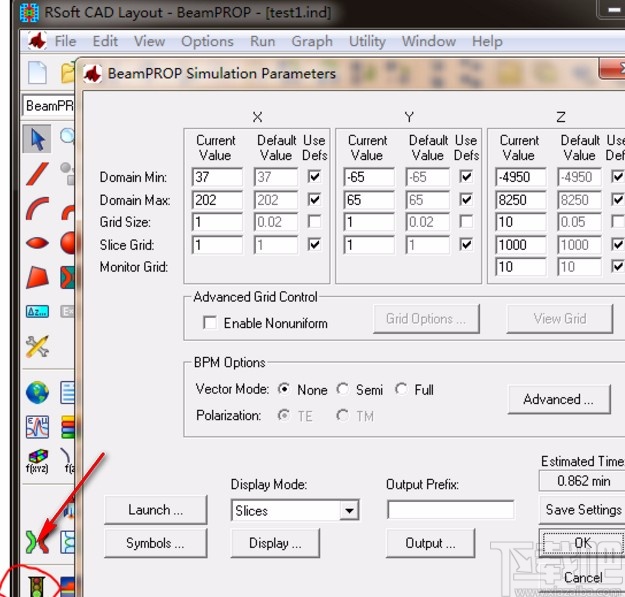
Task: Open the Display Mode Slices dropdown
Action: click(x=295, y=510)
